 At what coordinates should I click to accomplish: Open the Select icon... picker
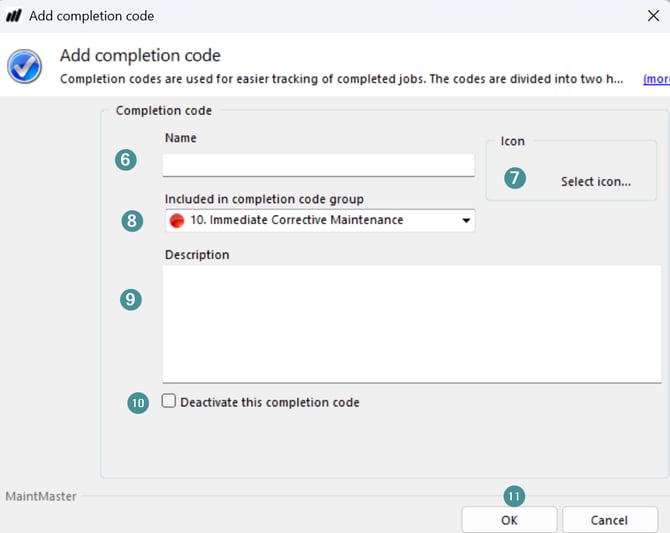(x=596, y=182)
